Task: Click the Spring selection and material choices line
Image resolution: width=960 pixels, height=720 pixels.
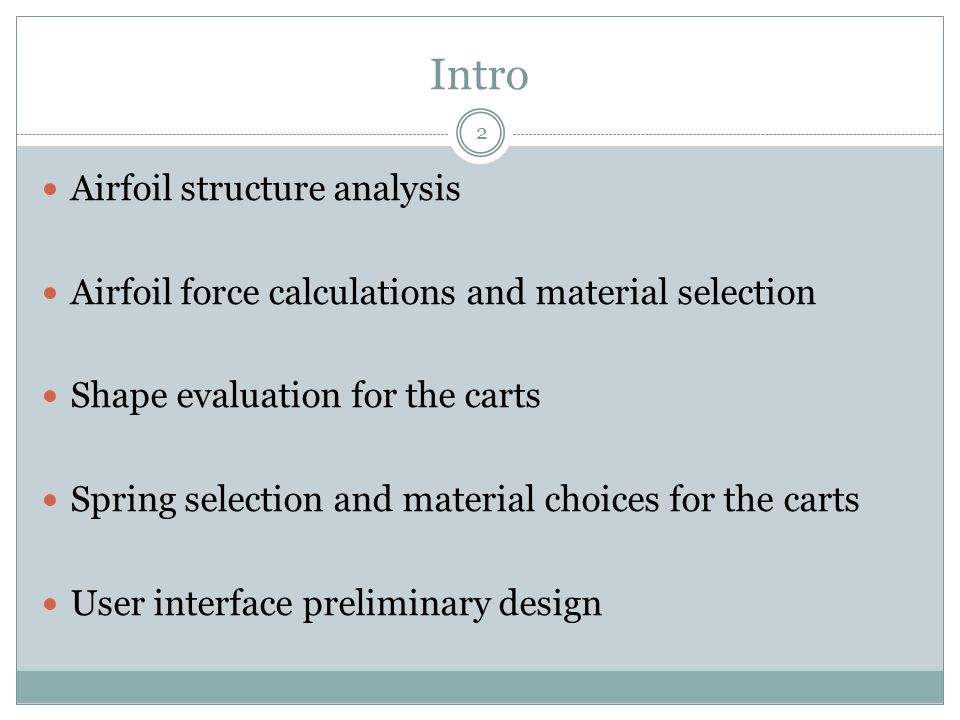Action: tap(465, 500)
